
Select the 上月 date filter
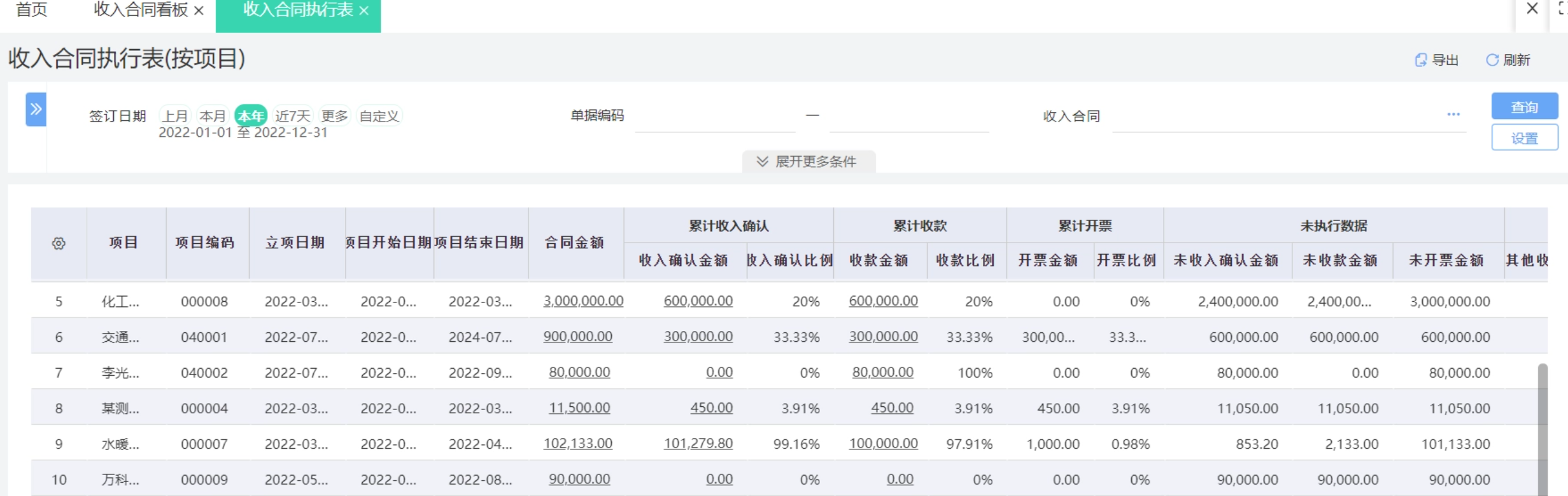pos(174,116)
